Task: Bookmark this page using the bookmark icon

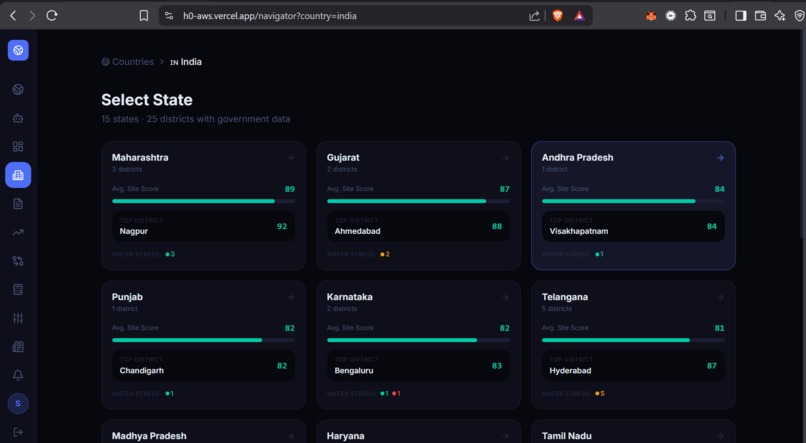Action: tap(144, 16)
